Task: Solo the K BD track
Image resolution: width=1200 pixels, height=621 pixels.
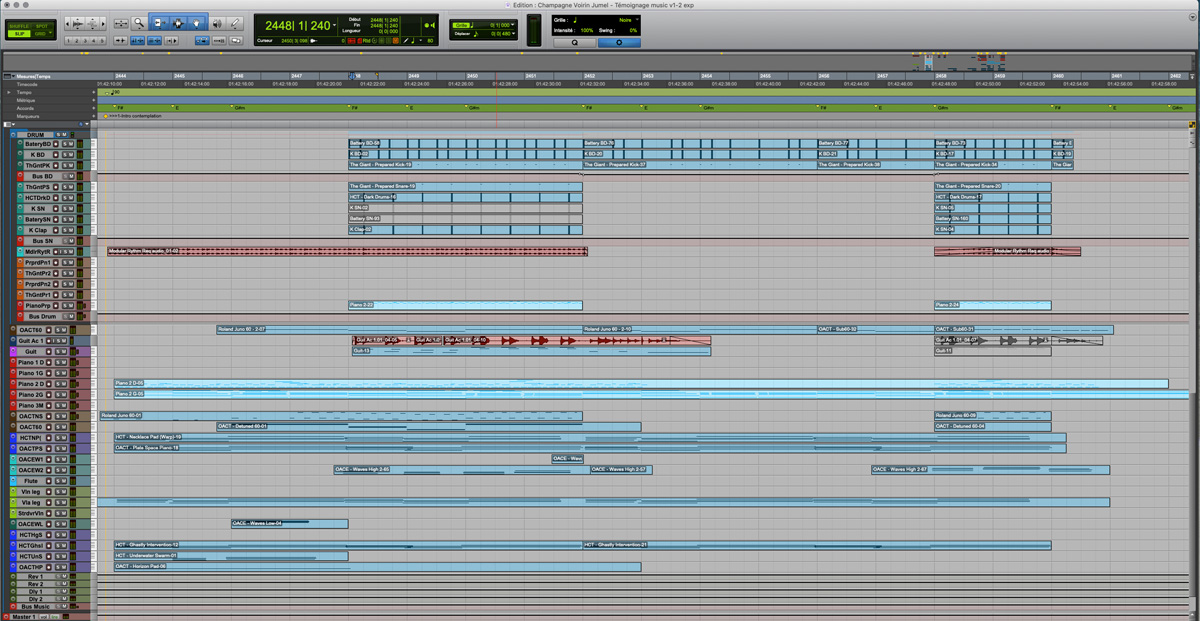Action: [x=65, y=155]
